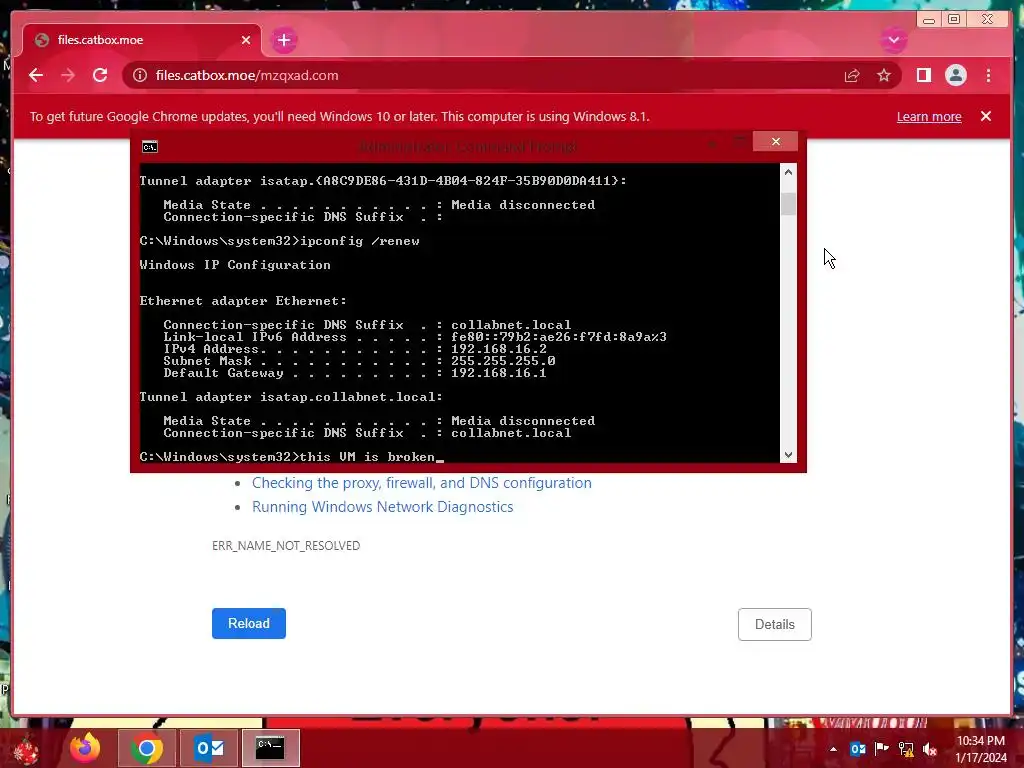Click Command Prompt scrollbar up arrow

788,172
